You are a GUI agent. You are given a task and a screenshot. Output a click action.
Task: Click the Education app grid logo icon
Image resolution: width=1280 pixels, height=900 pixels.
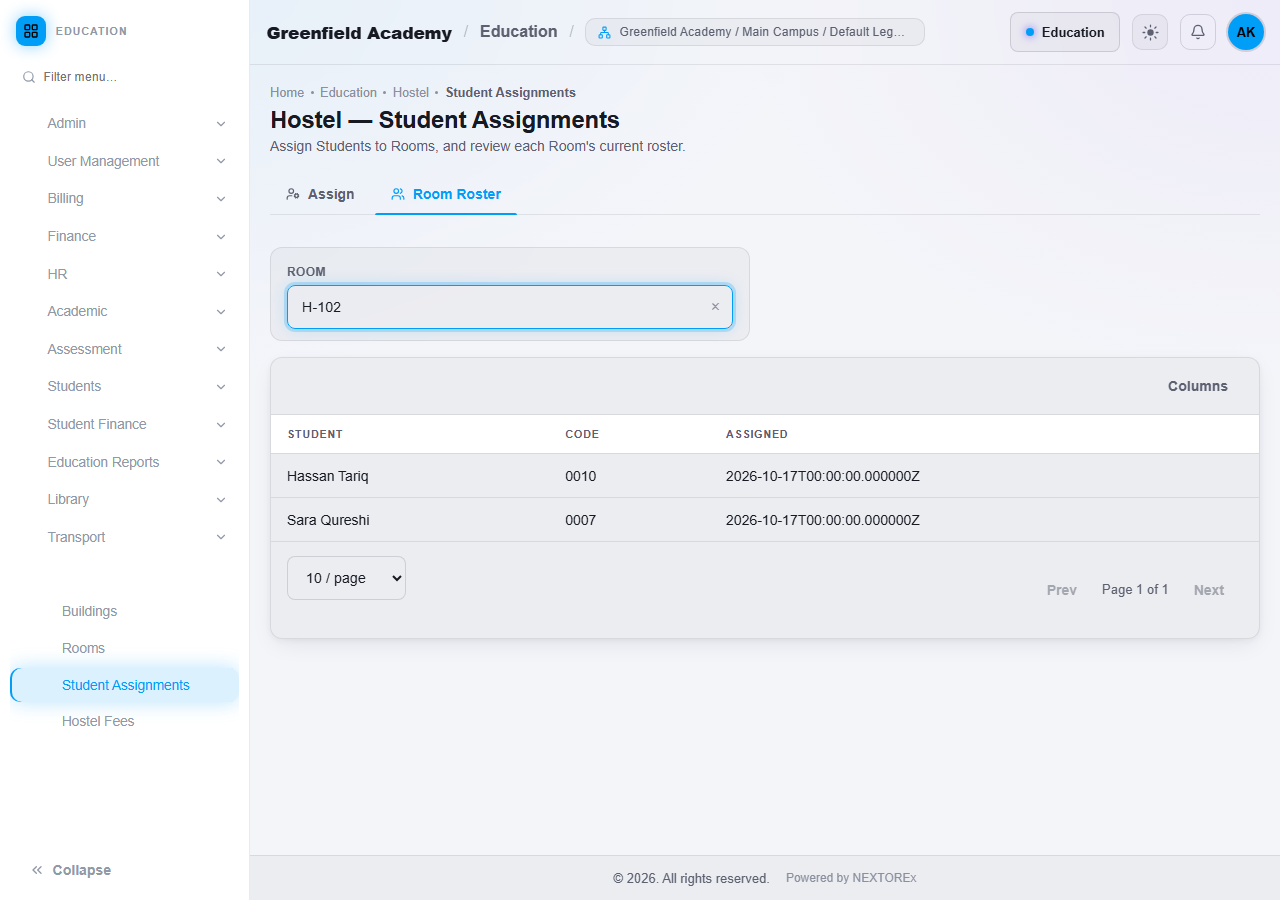31,31
